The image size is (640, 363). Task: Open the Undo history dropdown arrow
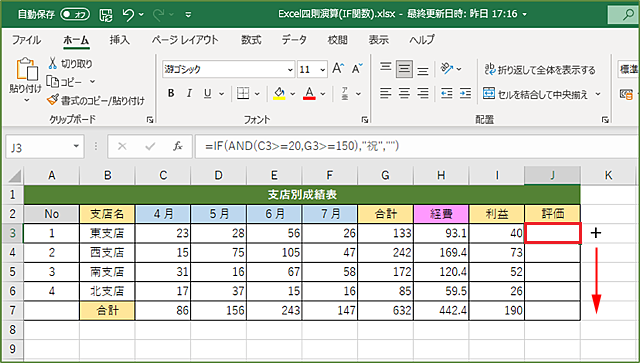(x=141, y=15)
